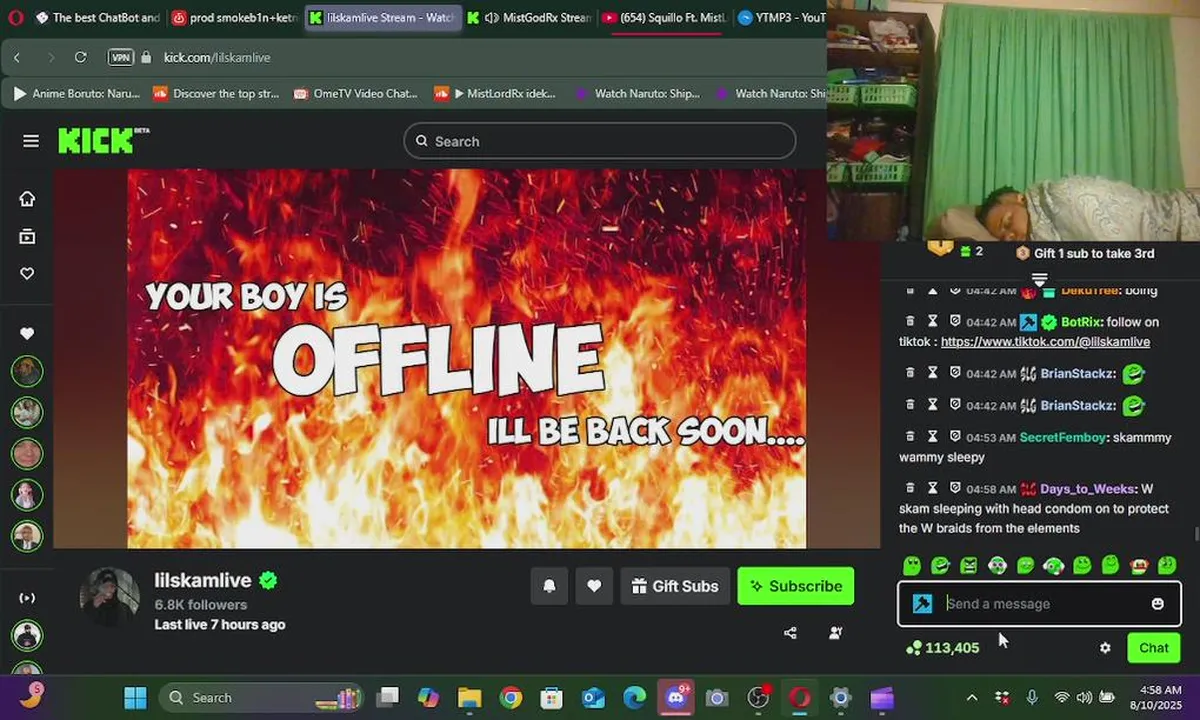Viewport: 1200px width, 720px height.
Task: Open Anime Boruto: Naru bookmark
Action: coord(76,93)
